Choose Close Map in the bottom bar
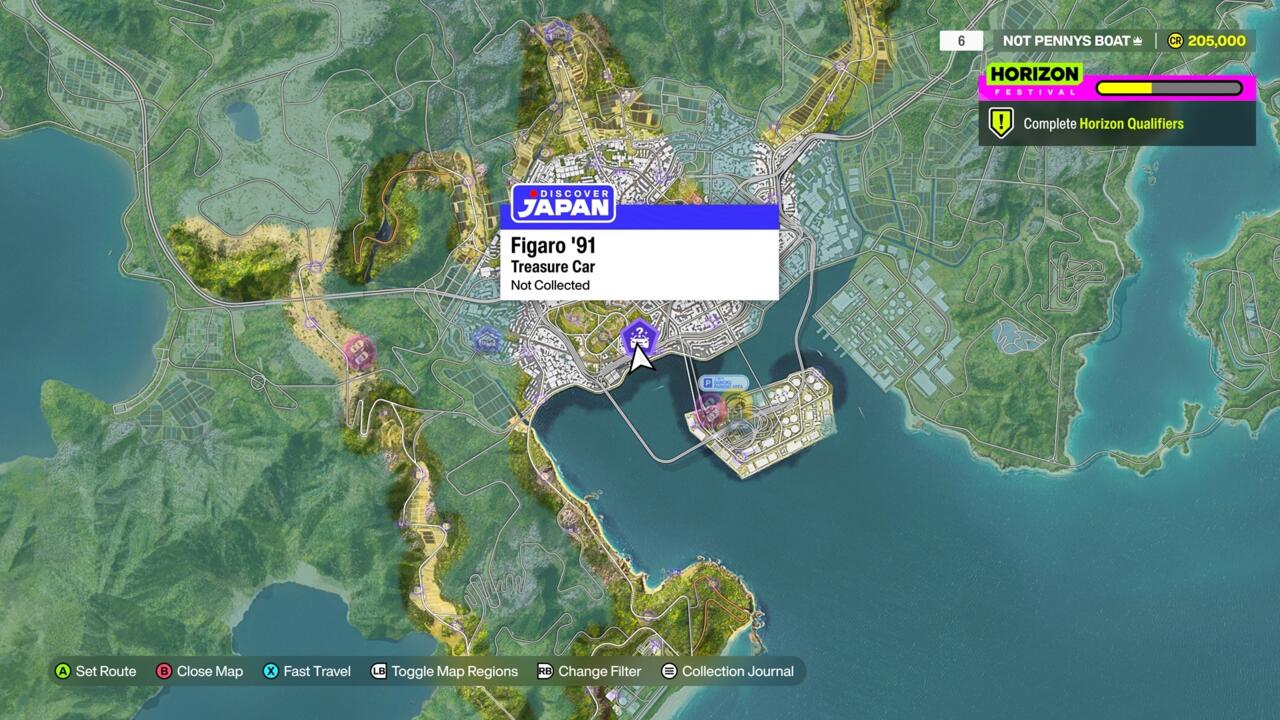Image resolution: width=1280 pixels, height=720 pixels. (210, 671)
